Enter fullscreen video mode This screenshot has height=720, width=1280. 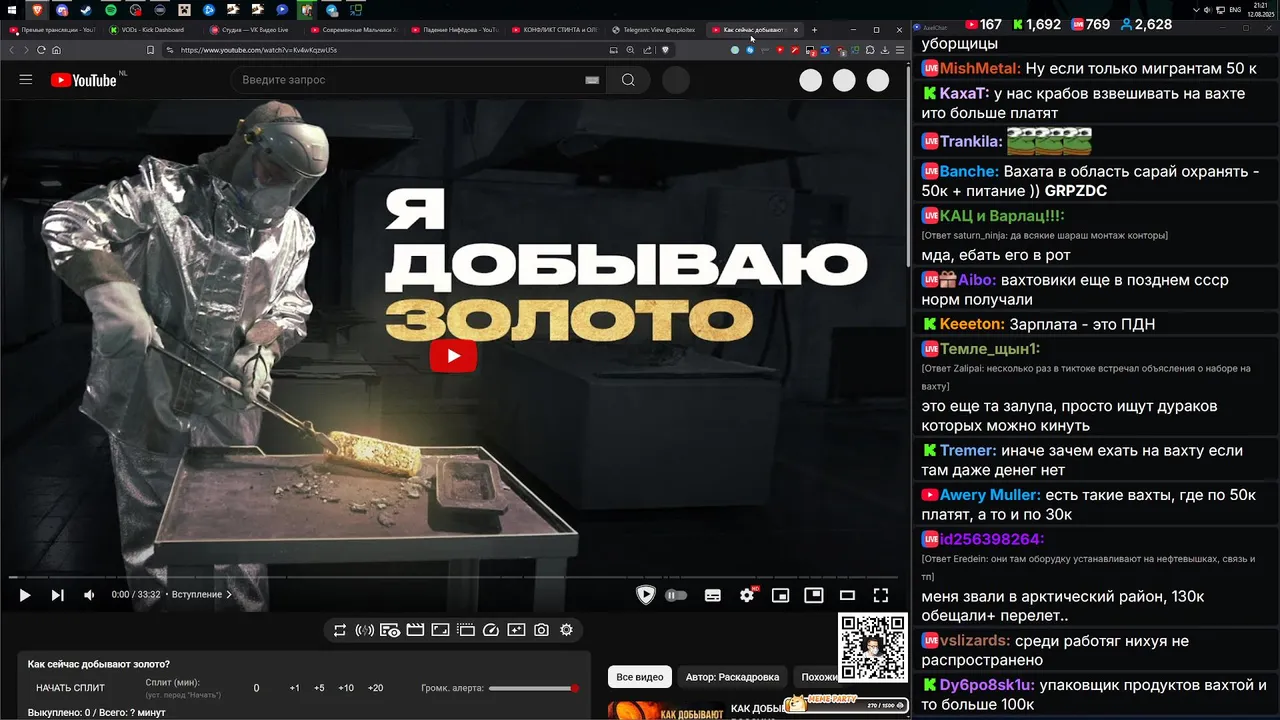(x=881, y=595)
